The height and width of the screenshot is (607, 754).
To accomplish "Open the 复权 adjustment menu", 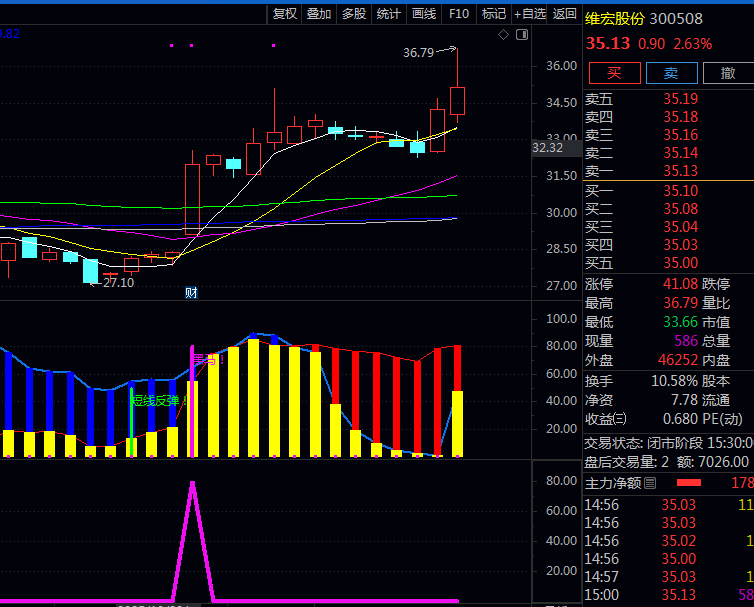I will point(285,14).
